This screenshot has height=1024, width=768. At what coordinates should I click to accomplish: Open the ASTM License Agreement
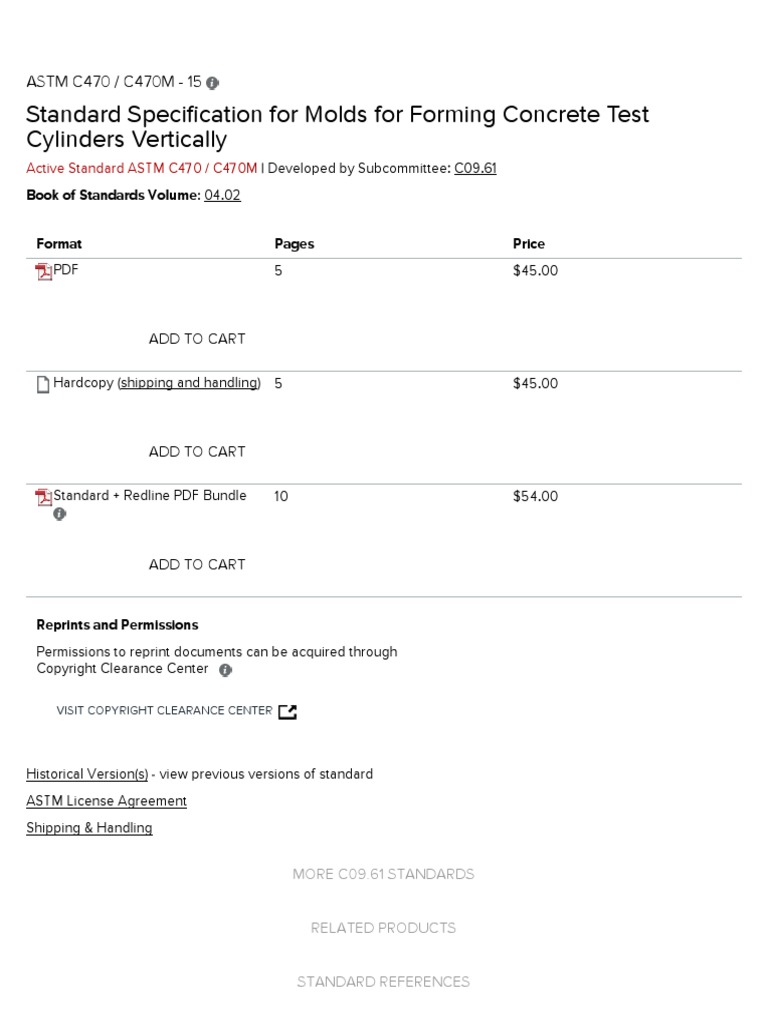coord(106,801)
